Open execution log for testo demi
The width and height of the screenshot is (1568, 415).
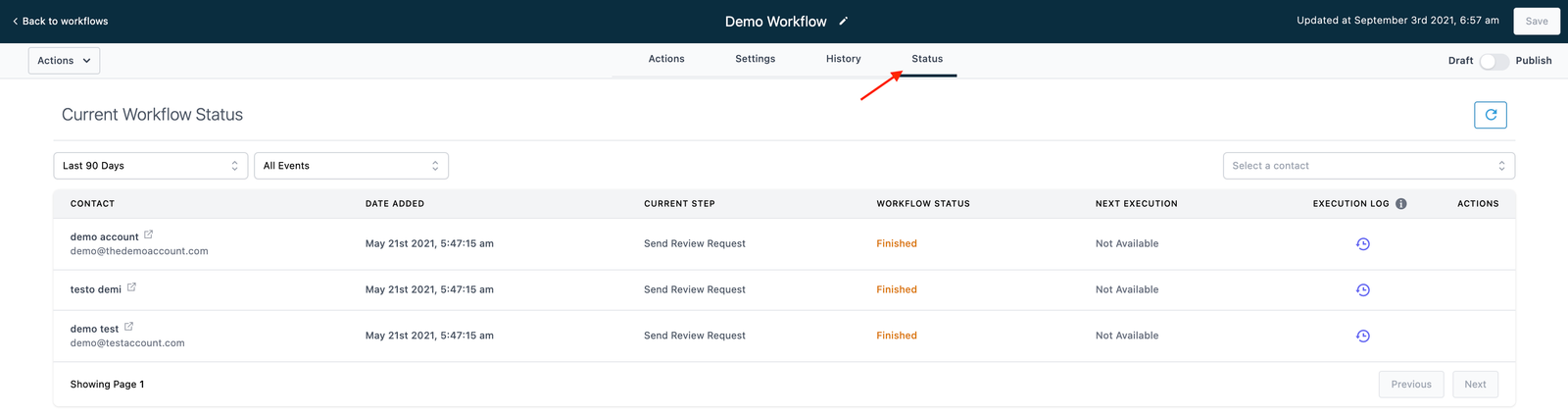pos(1362,290)
